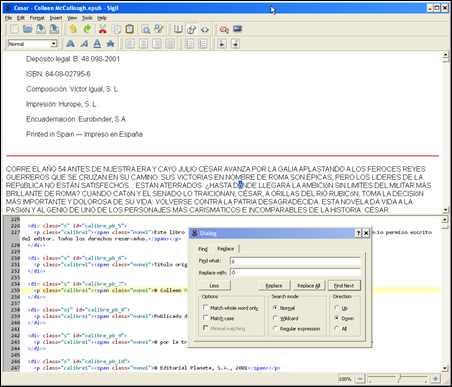
Task: Switch to Code View
Action: point(205,29)
